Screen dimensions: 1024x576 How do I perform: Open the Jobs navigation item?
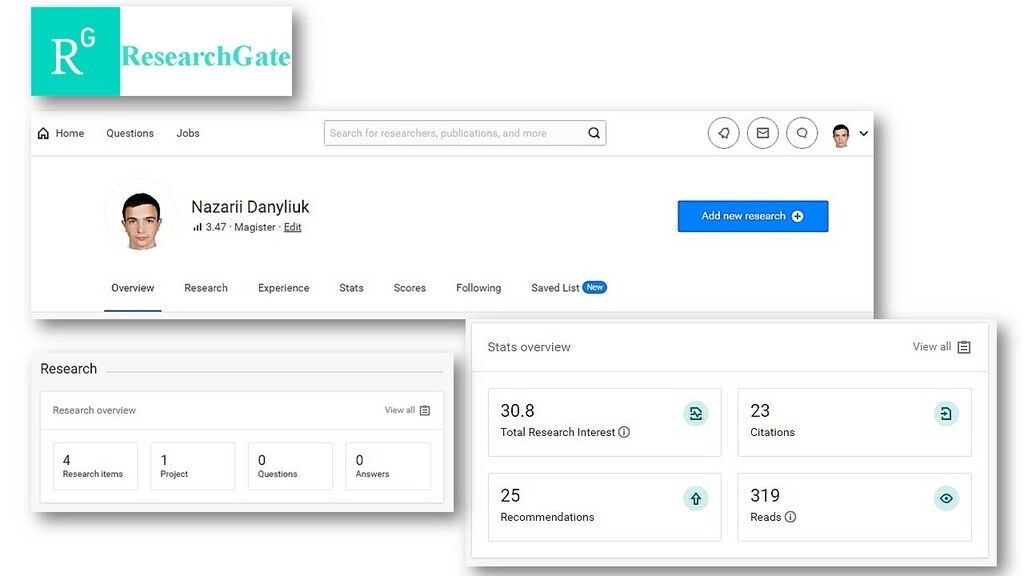pyautogui.click(x=187, y=133)
